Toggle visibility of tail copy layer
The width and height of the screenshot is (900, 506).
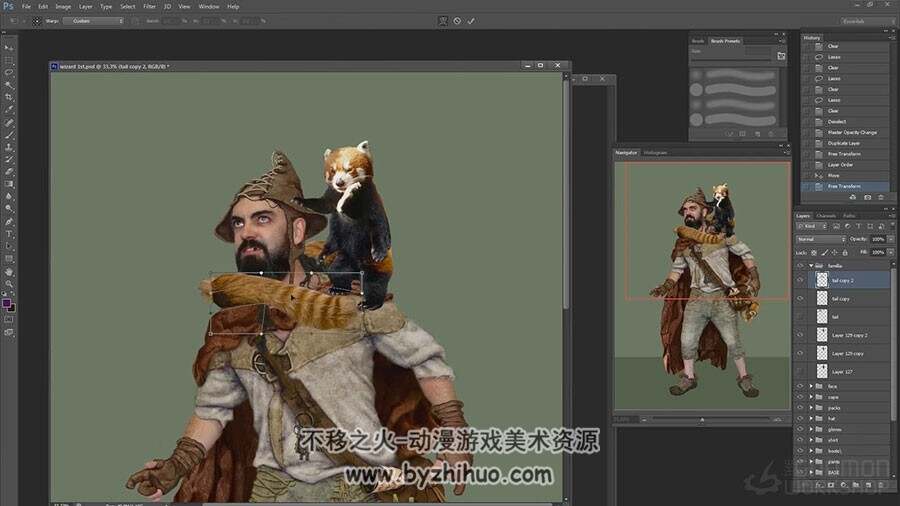coord(800,298)
